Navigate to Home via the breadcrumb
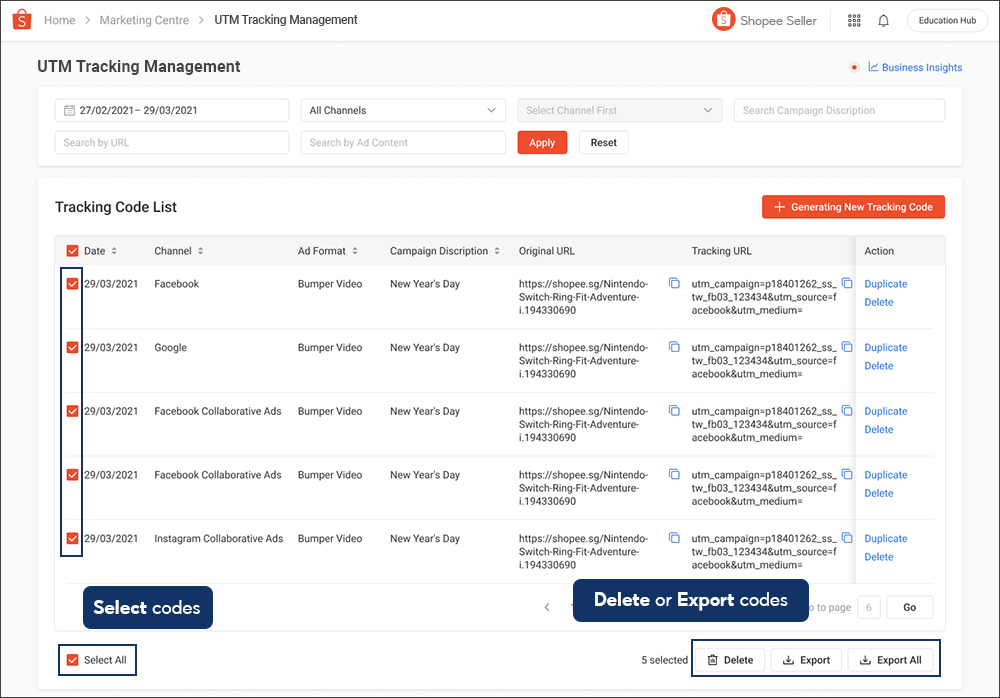The image size is (1000, 698). coord(59,20)
